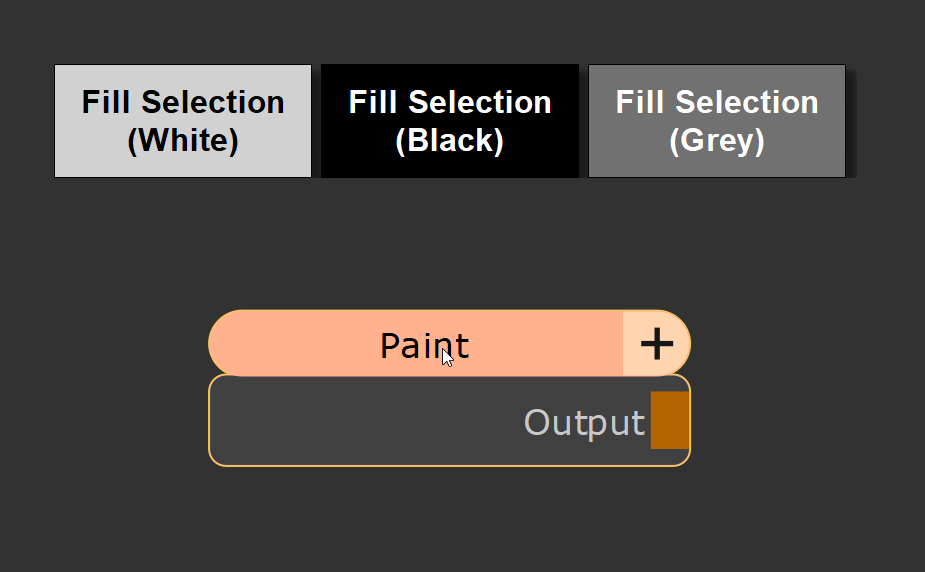Fill the selection with grey
This screenshot has height=572, width=925.
click(717, 121)
